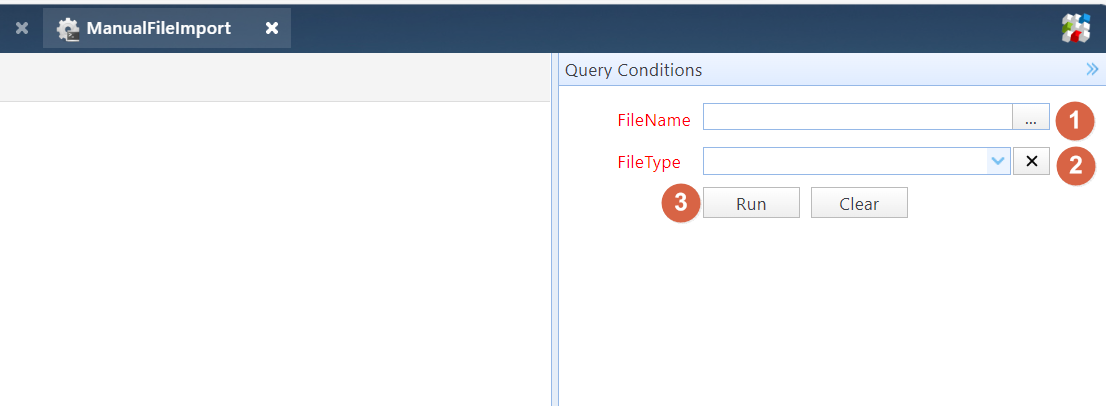
Task: Focus the FileName text field
Action: pos(857,117)
